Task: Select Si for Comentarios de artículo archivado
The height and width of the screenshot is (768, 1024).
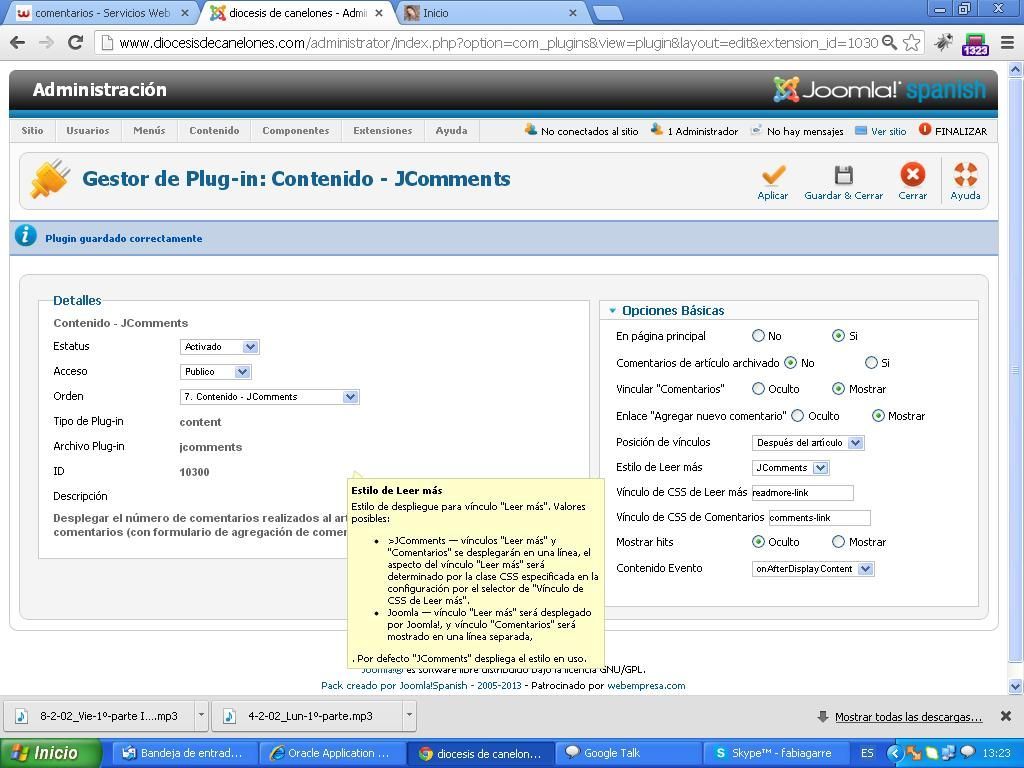Action: (871, 362)
